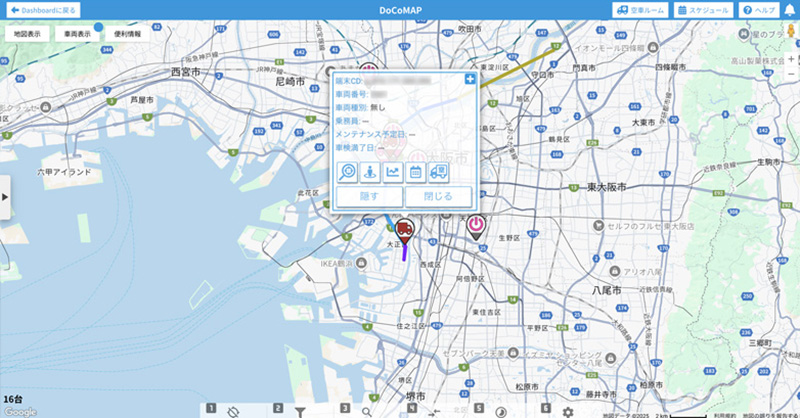Click the magnifier locate icon in vehicle popup

(x=349, y=172)
